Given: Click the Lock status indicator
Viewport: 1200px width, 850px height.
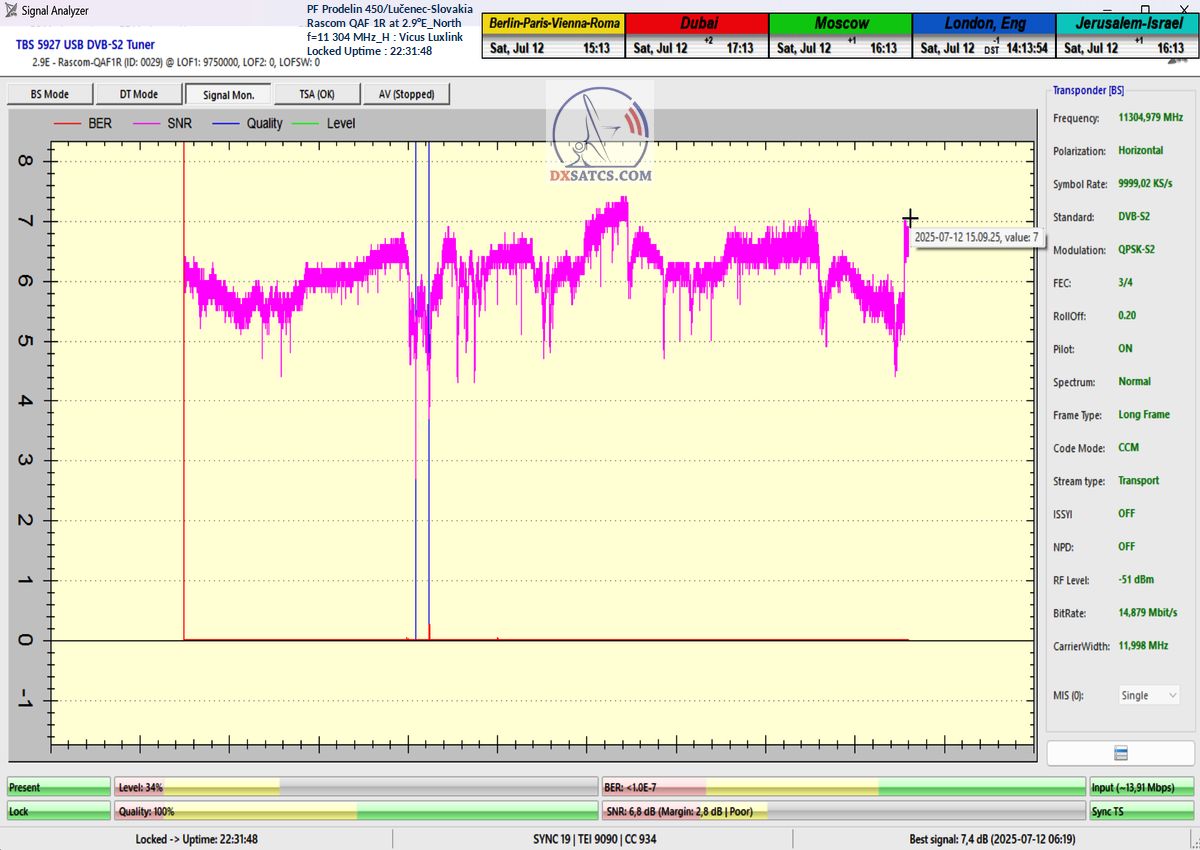Looking at the screenshot, I should pyautogui.click(x=58, y=811).
